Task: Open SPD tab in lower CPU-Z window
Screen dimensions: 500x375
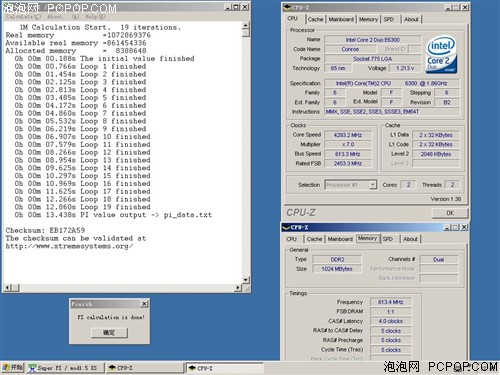Action: pyautogui.click(x=388, y=239)
